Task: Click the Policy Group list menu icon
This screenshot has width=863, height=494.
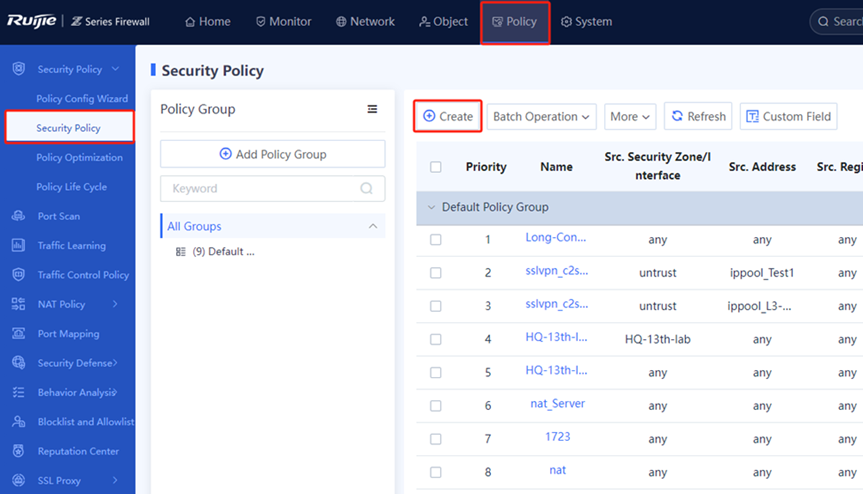Action: tap(372, 109)
